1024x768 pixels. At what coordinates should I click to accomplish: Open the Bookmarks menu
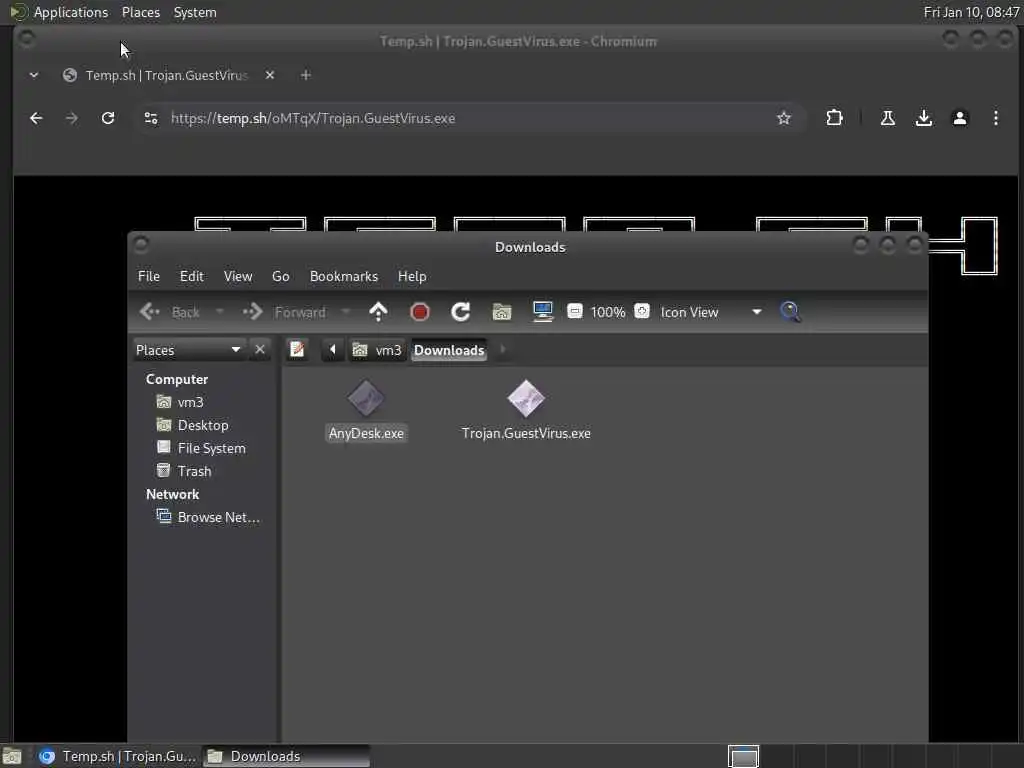click(344, 276)
